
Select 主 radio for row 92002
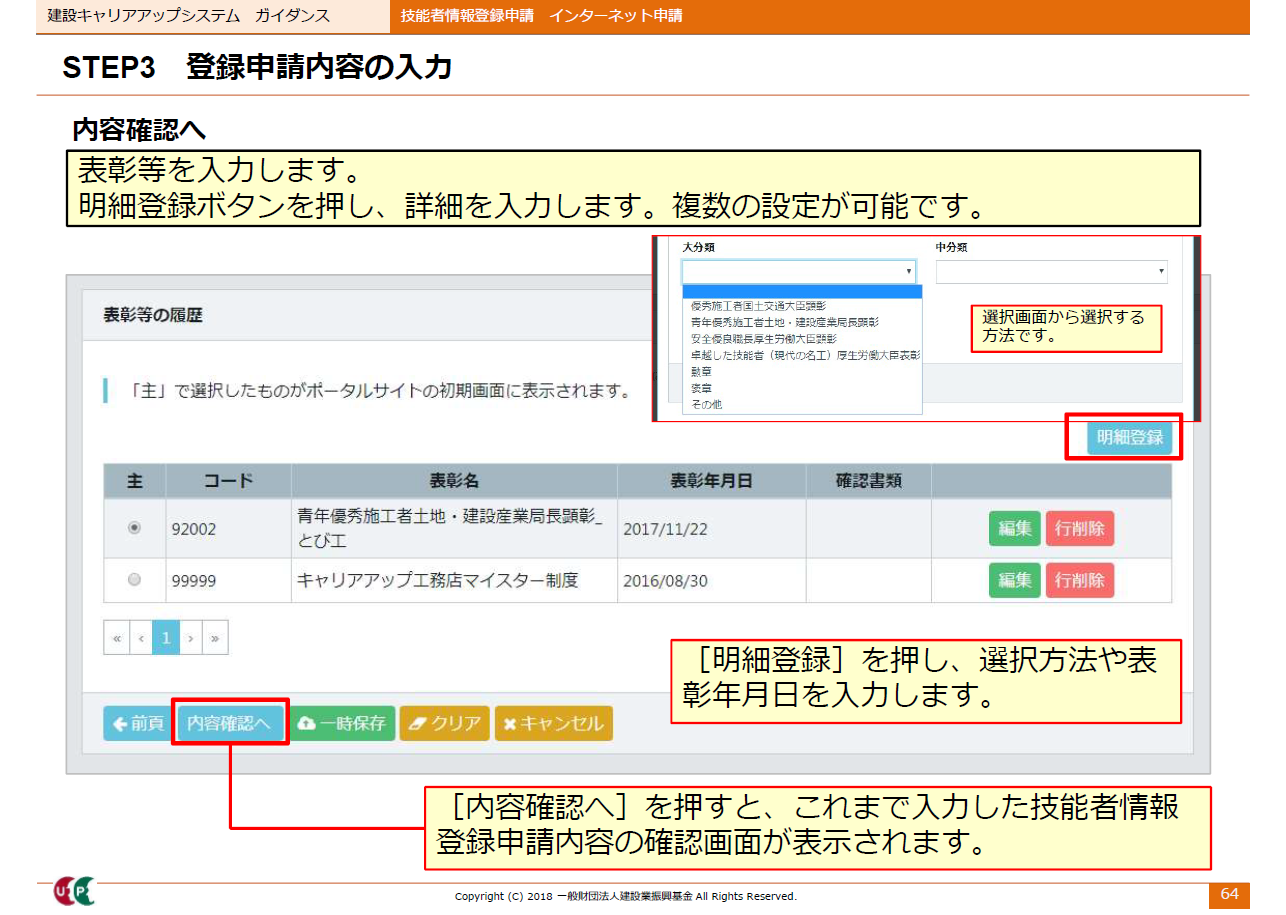pyautogui.click(x=135, y=528)
